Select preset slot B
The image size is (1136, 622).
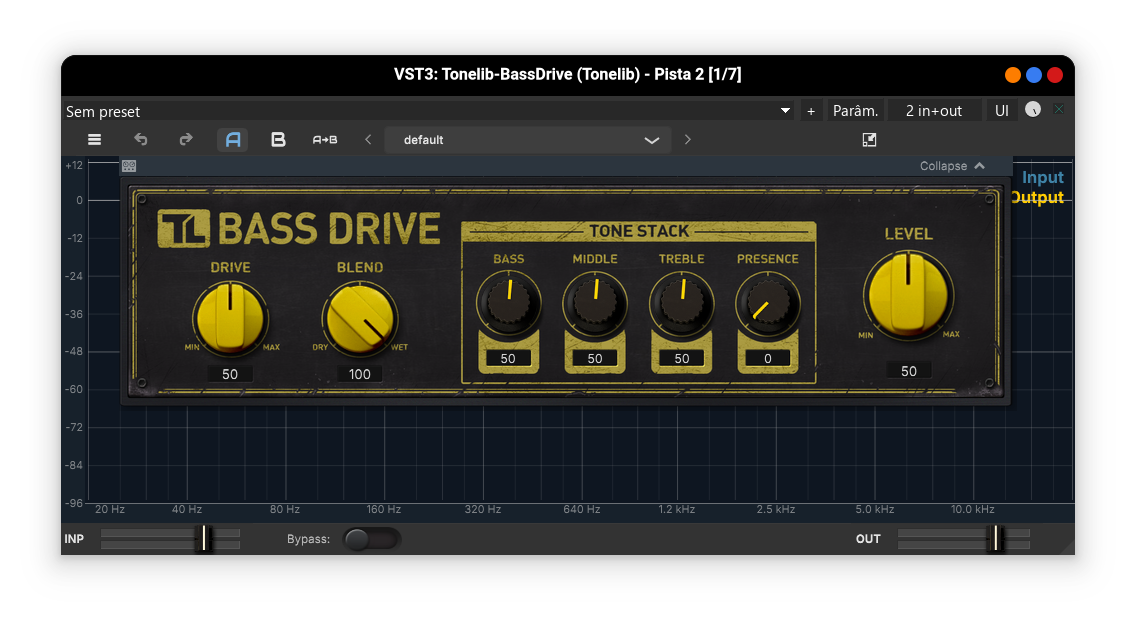[278, 139]
